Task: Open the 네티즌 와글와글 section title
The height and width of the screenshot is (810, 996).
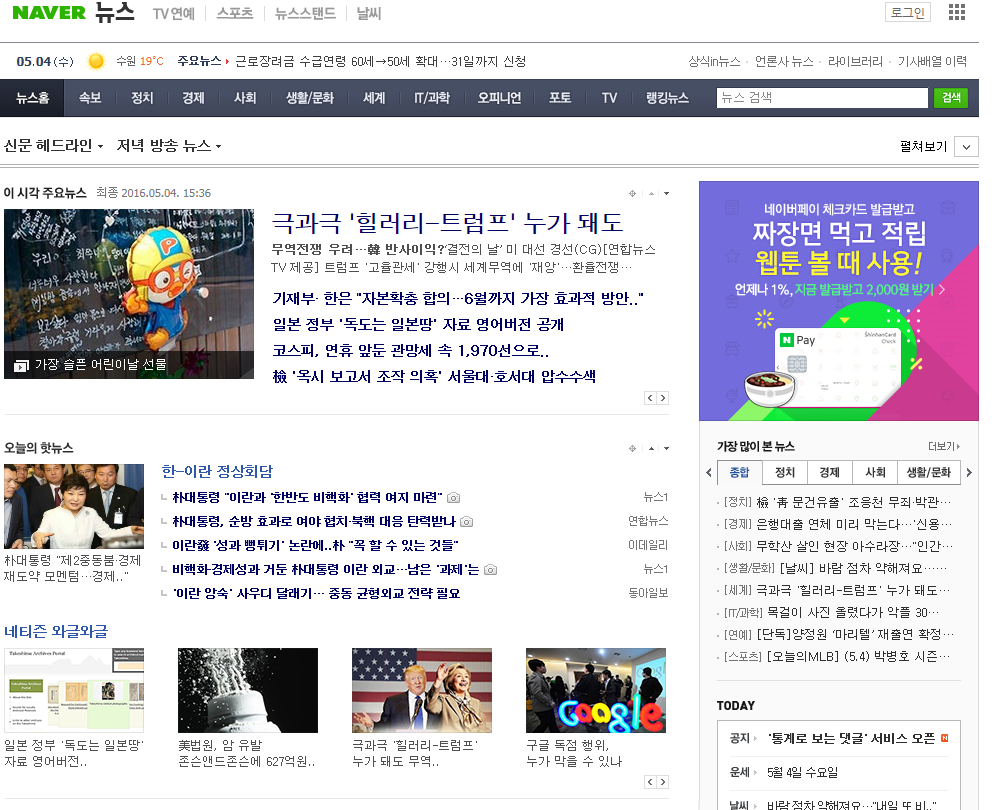Action: [x=56, y=631]
